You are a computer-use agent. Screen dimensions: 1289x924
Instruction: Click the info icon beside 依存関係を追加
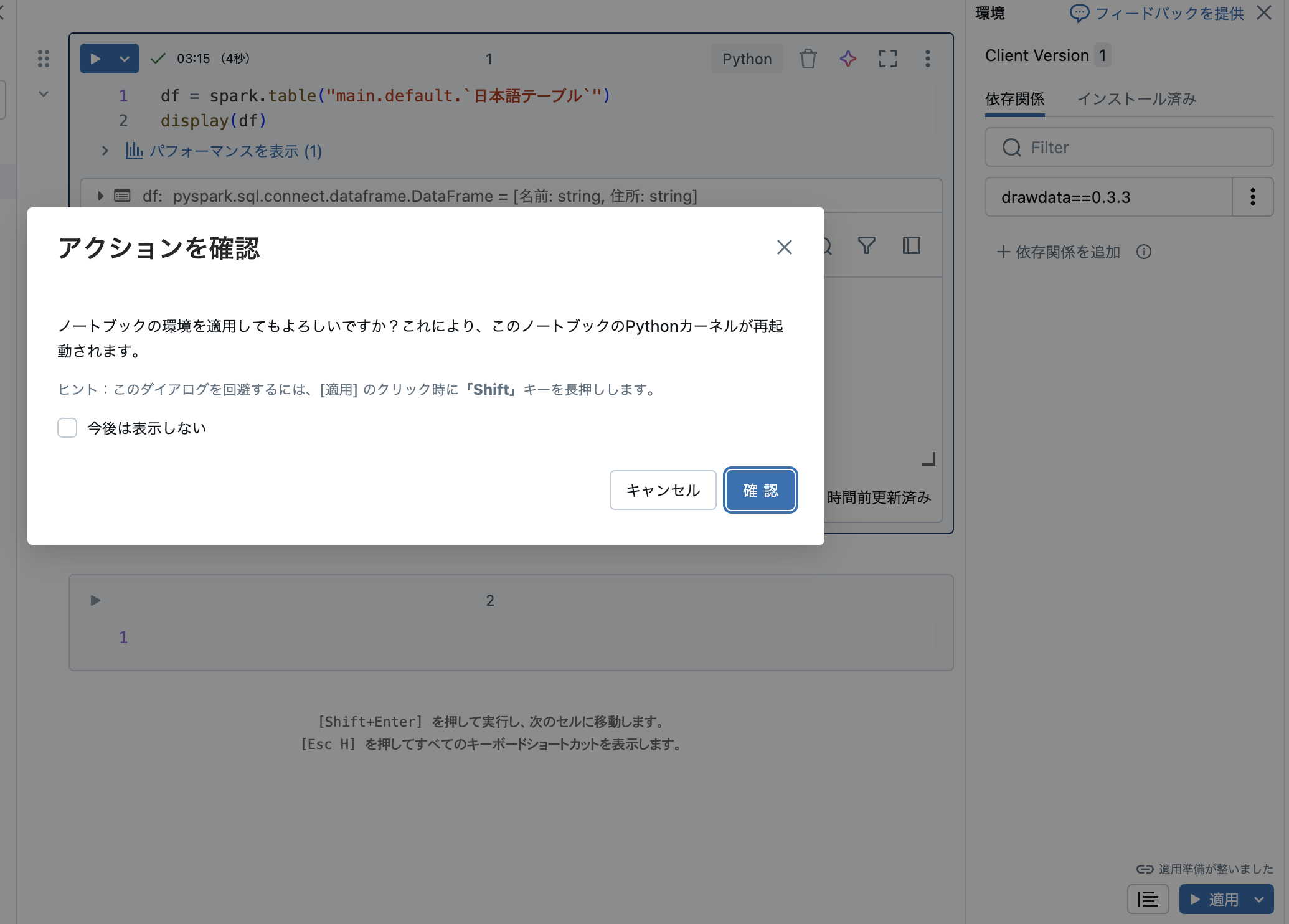coord(1144,252)
